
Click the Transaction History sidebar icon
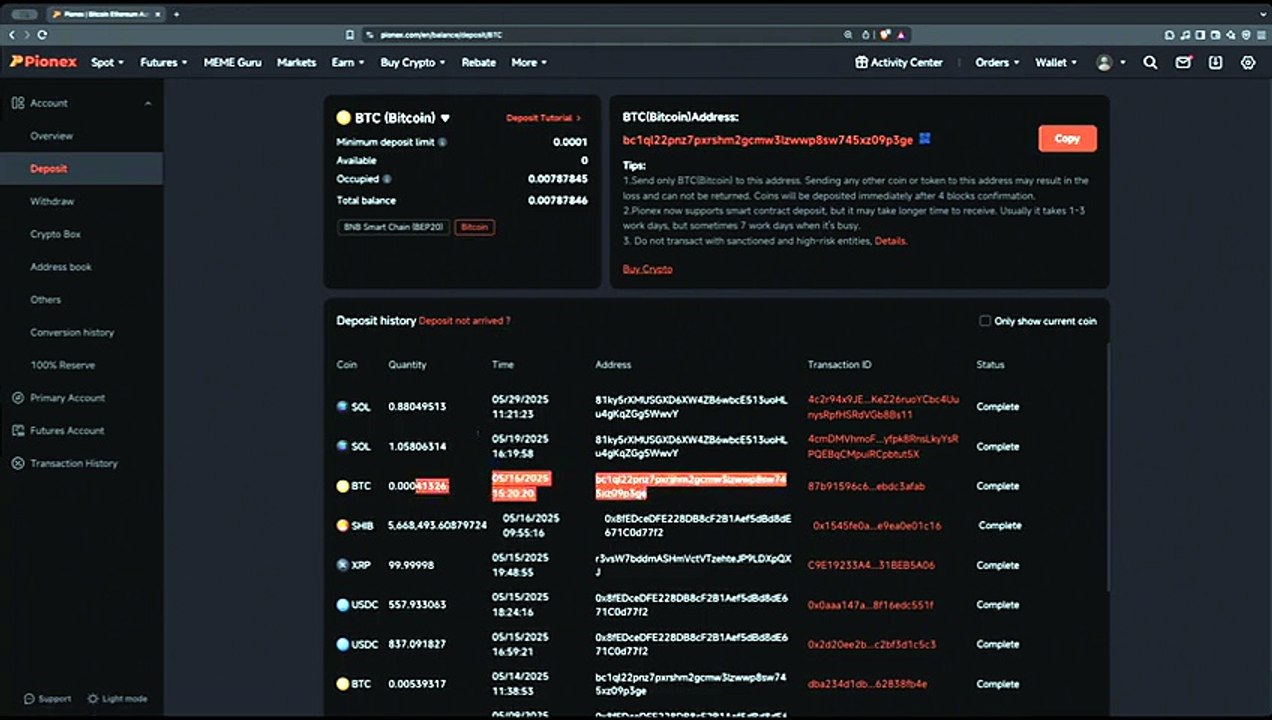click(17, 463)
